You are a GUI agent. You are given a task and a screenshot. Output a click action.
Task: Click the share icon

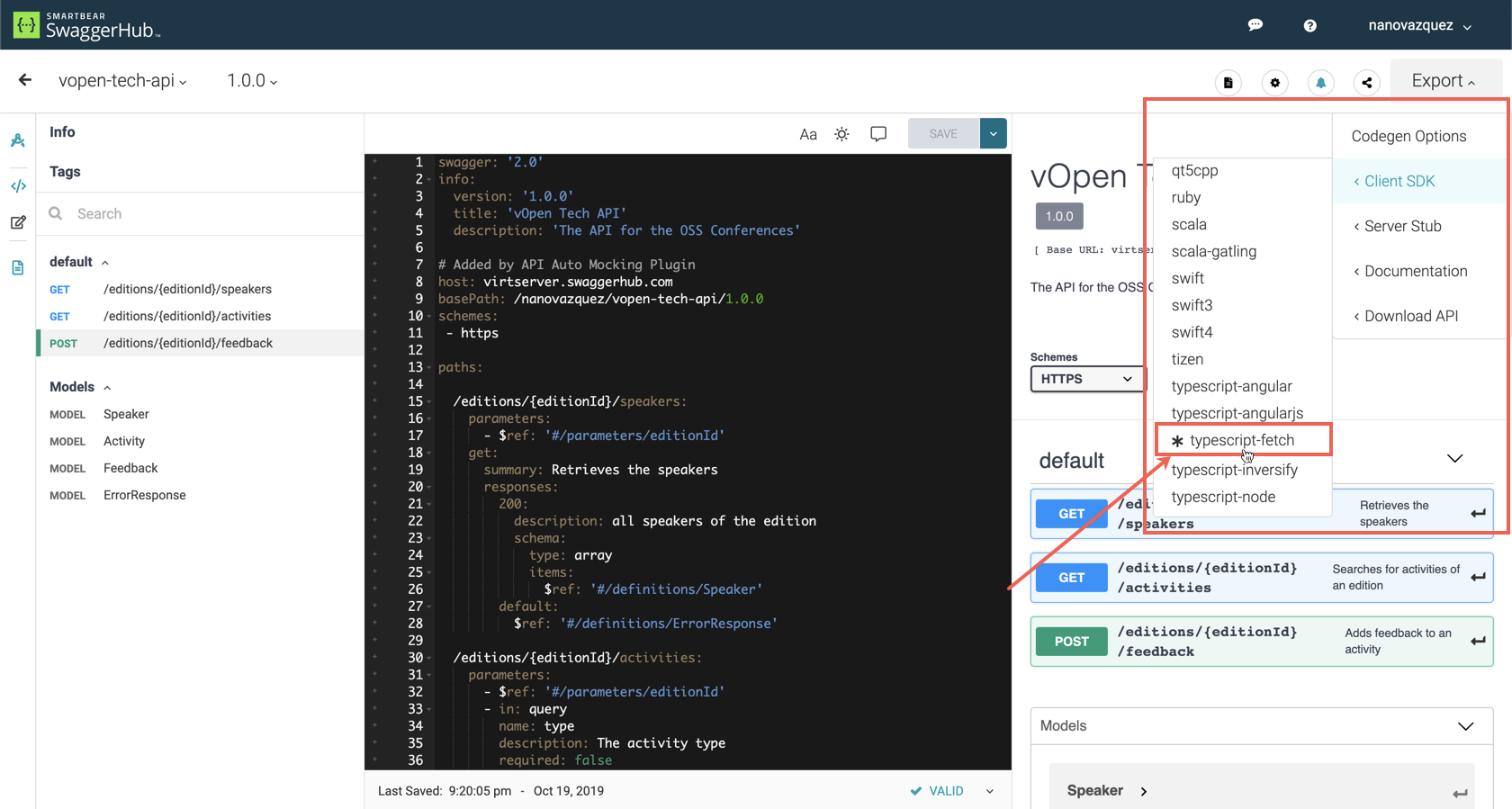(x=1366, y=83)
